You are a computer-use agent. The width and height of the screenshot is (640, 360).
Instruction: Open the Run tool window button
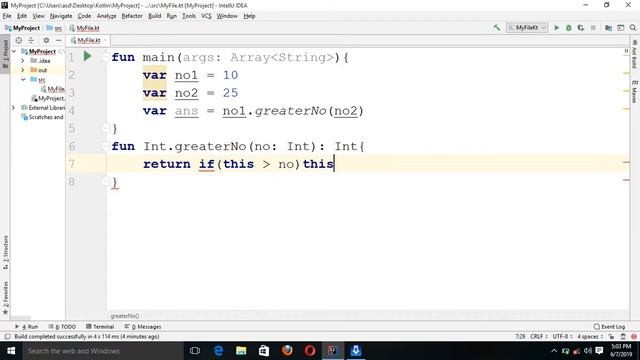(27, 327)
